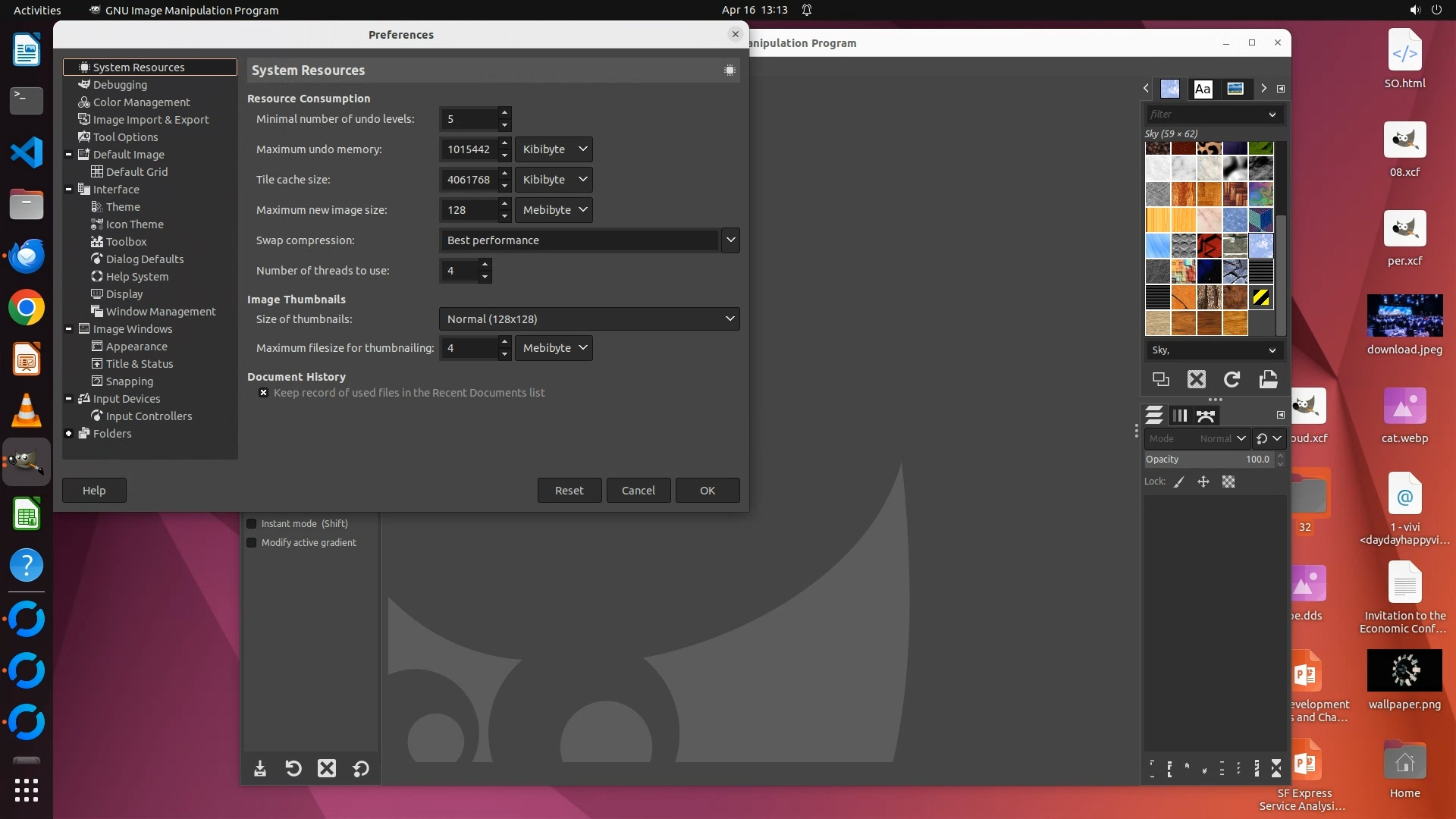The image size is (1456, 819).
Task: Click the lock pixels brush icon
Action: pos(1179,482)
